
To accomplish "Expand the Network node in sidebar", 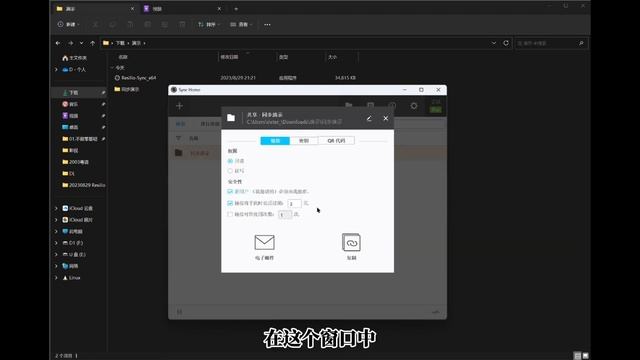I will [x=56, y=266].
